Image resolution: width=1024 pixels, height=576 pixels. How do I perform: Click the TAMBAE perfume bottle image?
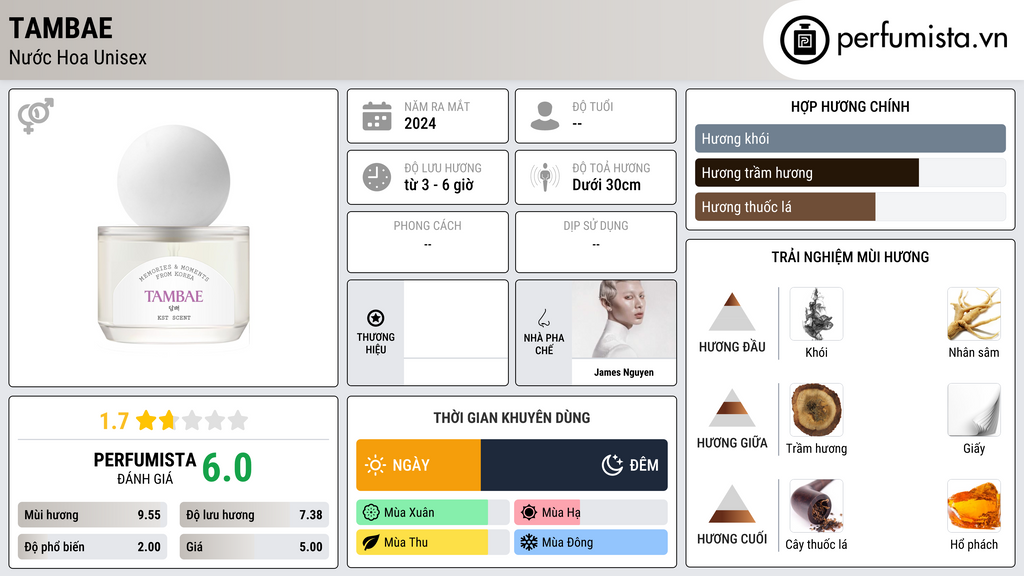pos(174,235)
